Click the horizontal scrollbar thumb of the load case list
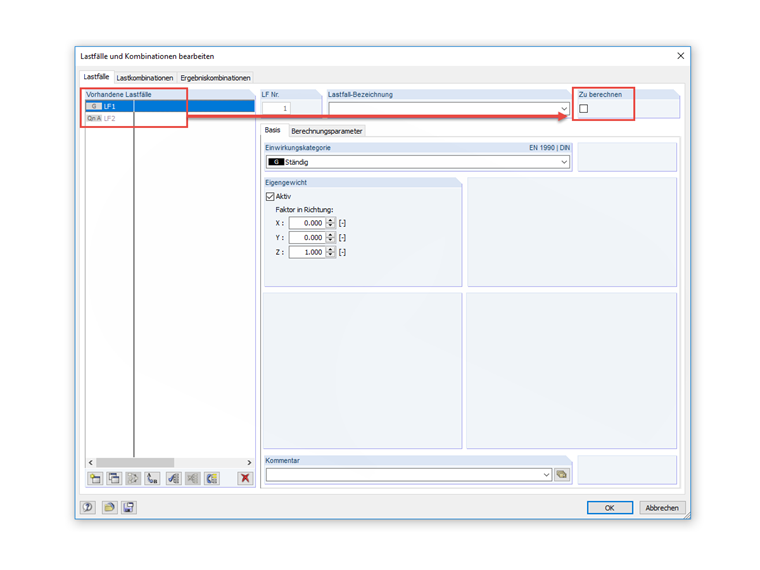Screen dimensions: 760x570 pos(135,462)
